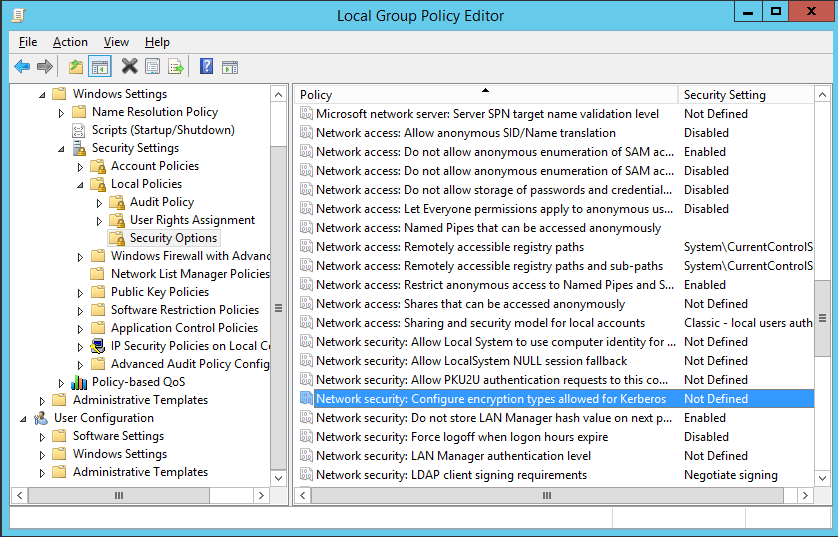Click the policy list vertical scrollbar down arrow

click(x=823, y=478)
